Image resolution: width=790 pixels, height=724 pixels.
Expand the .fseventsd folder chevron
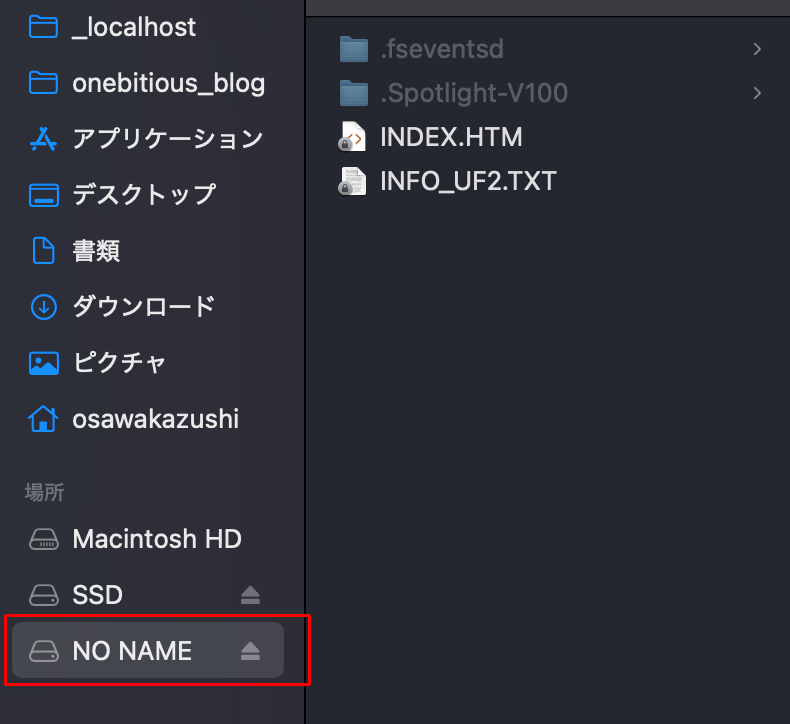pyautogui.click(x=757, y=49)
